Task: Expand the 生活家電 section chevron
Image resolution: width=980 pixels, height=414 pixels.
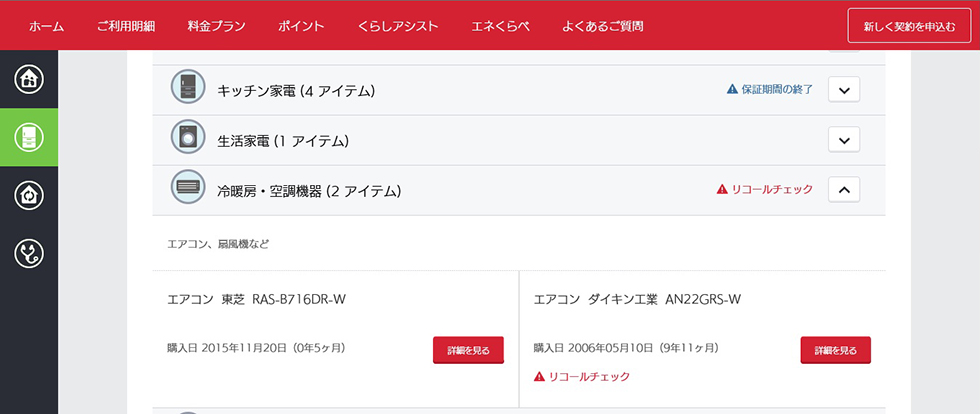Action: pyautogui.click(x=844, y=140)
